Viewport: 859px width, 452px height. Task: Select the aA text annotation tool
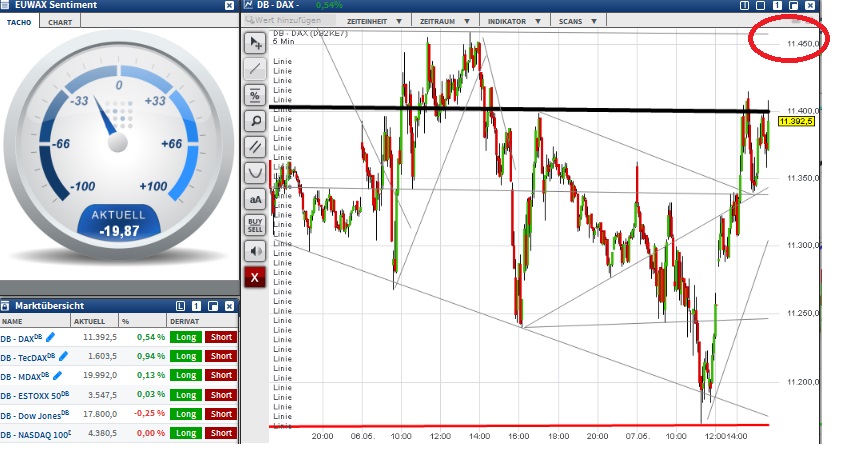255,199
